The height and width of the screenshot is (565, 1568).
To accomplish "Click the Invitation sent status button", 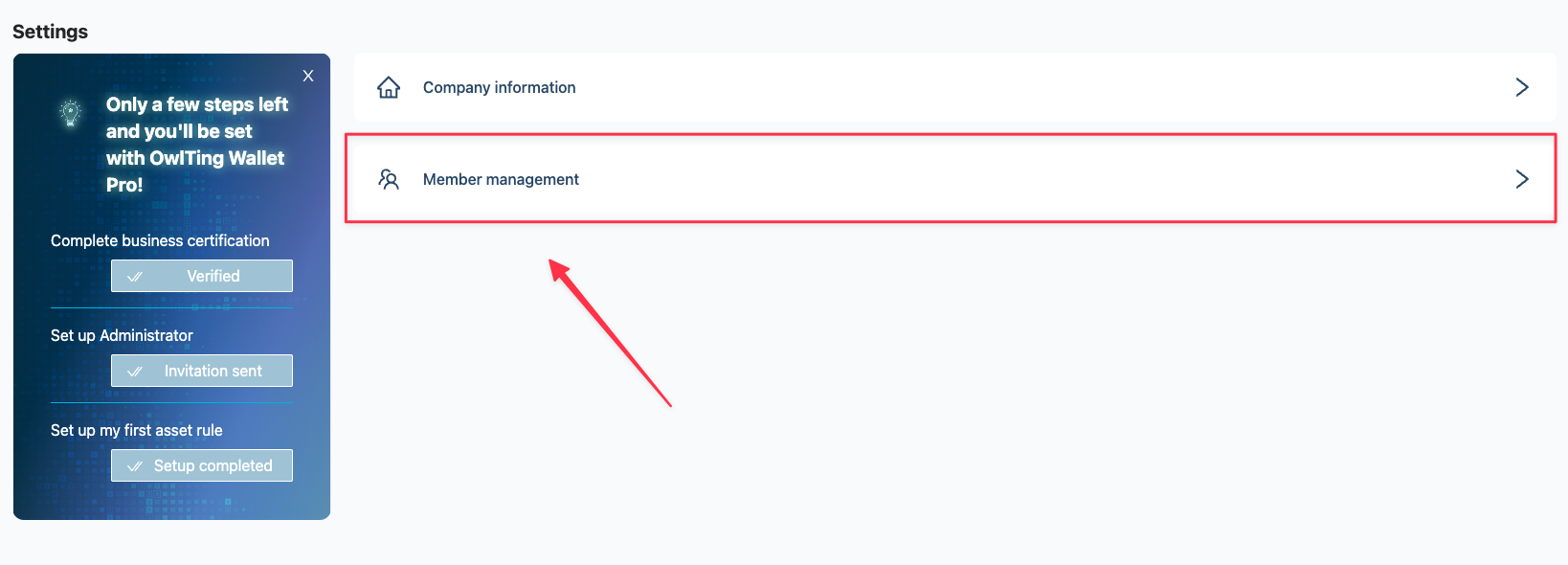I will pos(202,371).
